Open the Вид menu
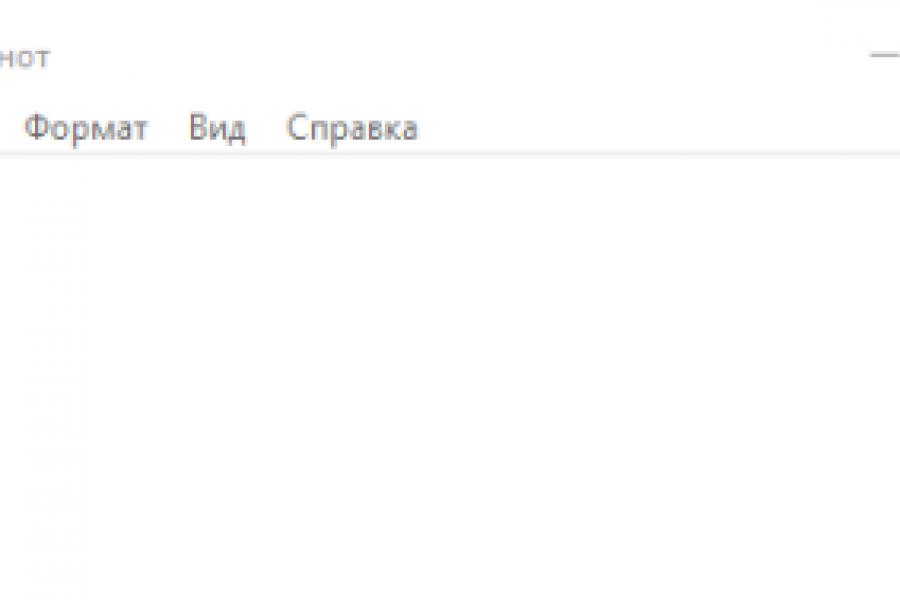900x600 pixels. pos(217,127)
